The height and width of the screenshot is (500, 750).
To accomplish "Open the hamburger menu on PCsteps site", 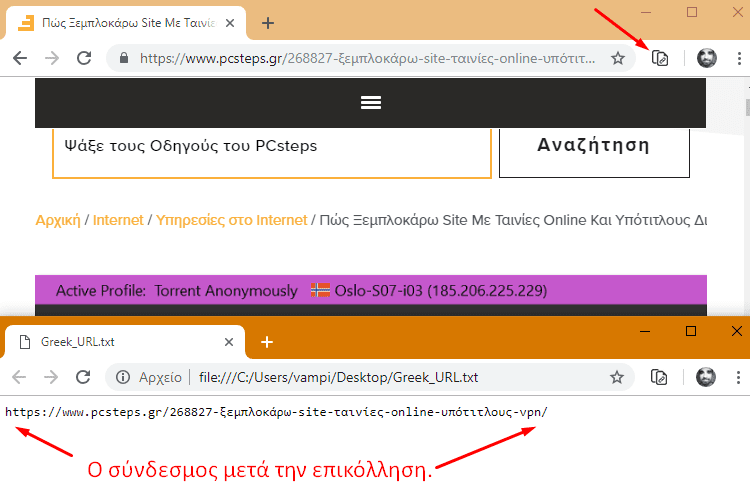I will click(x=371, y=102).
